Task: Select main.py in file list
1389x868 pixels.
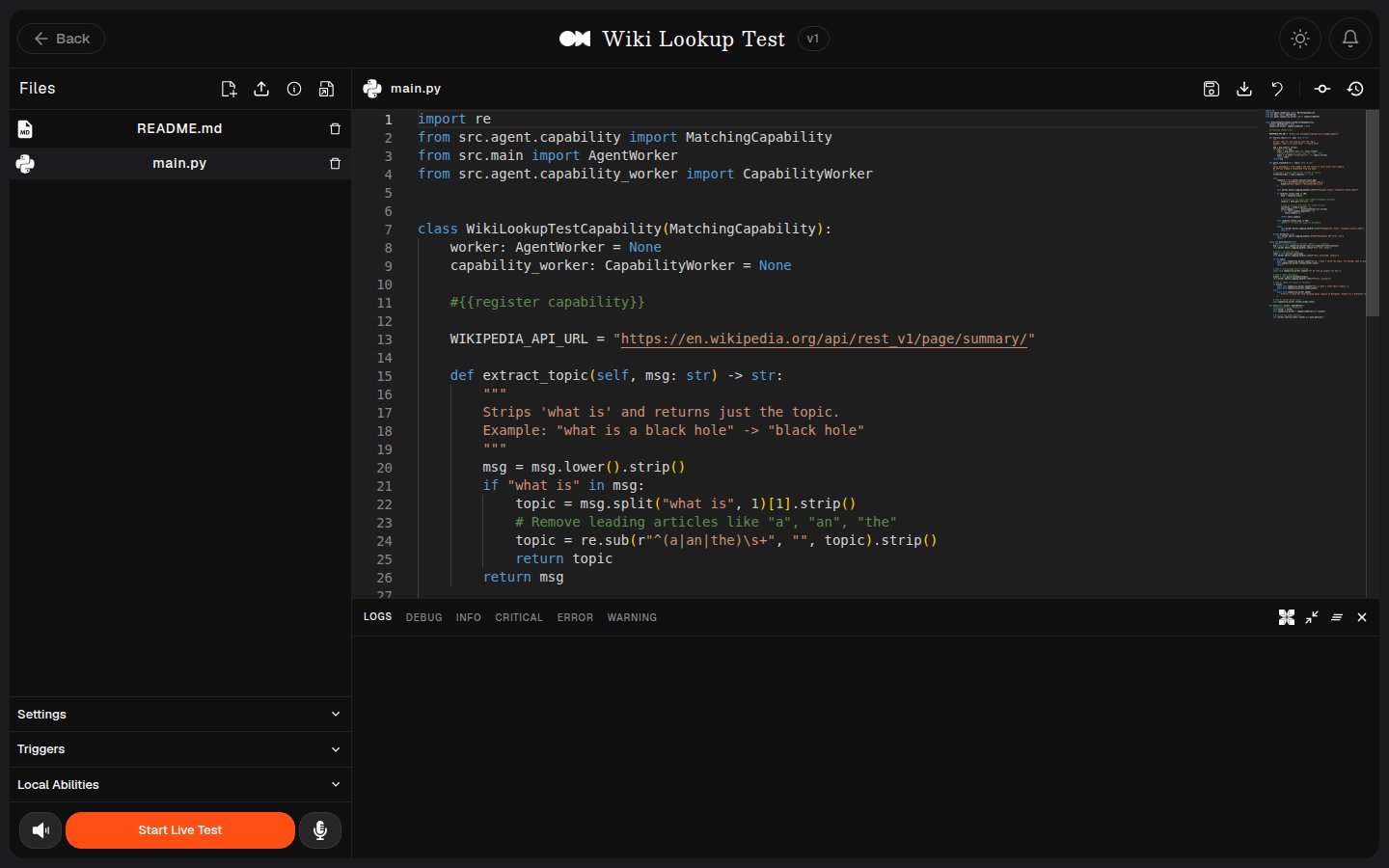Action: [179, 163]
